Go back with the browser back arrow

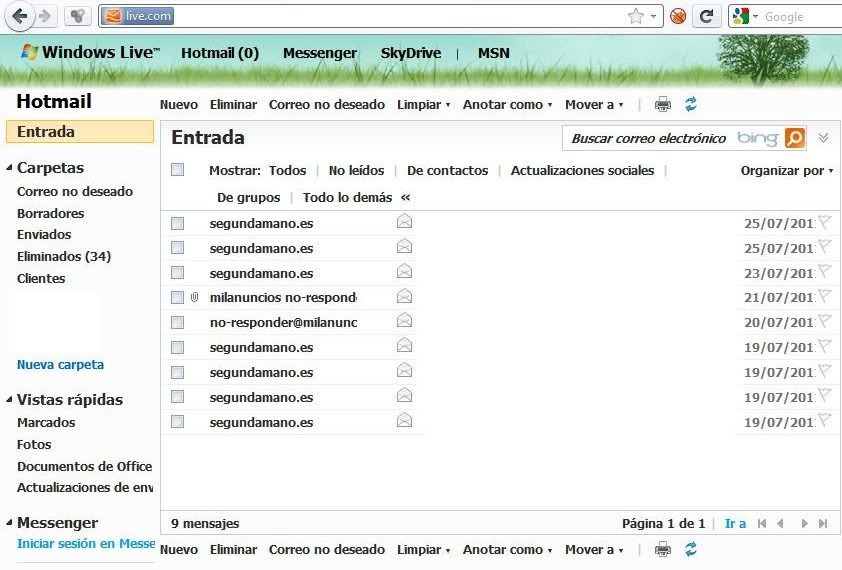(x=20, y=16)
